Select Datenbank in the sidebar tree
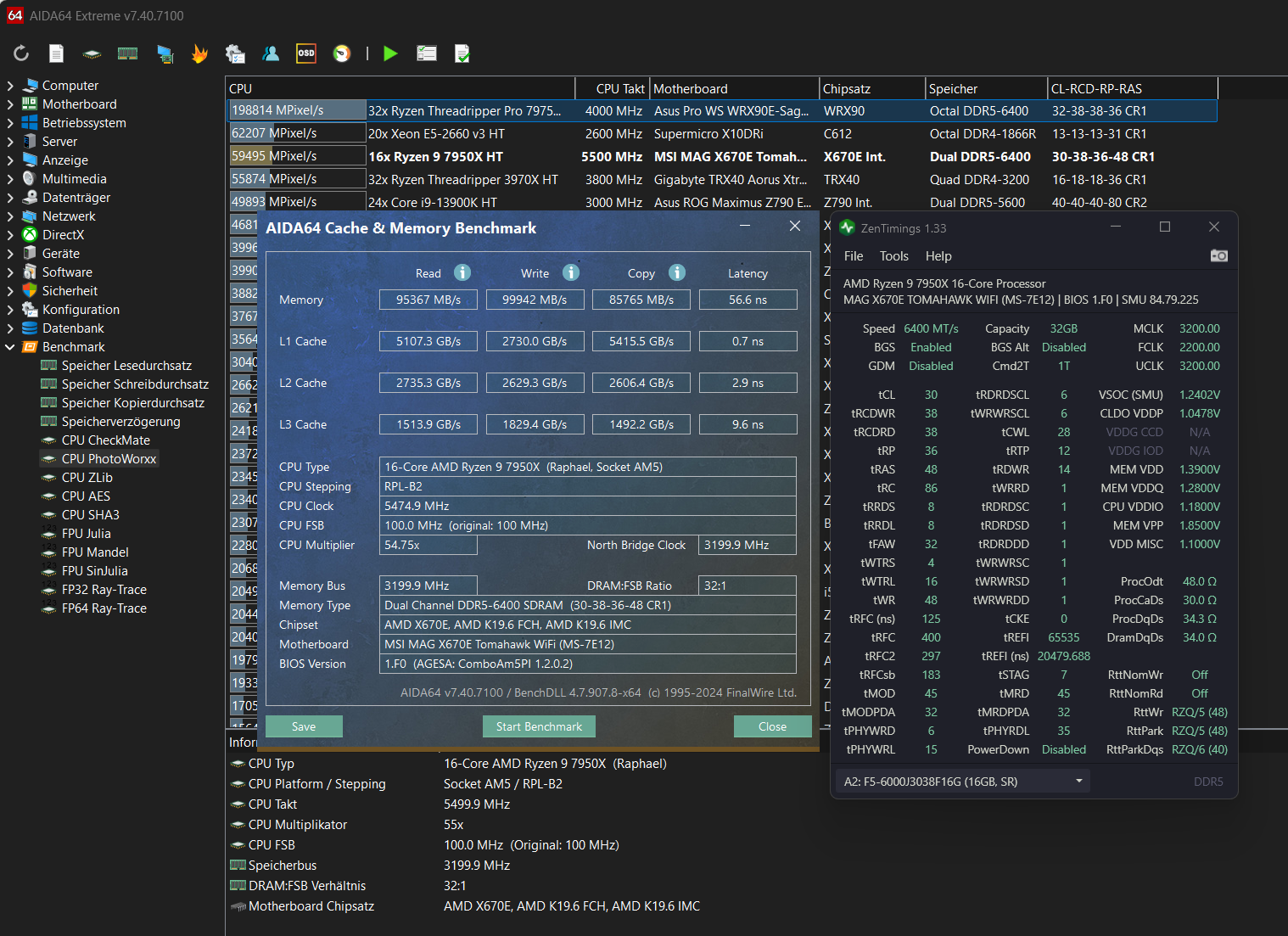This screenshot has height=936, width=1288. click(73, 328)
